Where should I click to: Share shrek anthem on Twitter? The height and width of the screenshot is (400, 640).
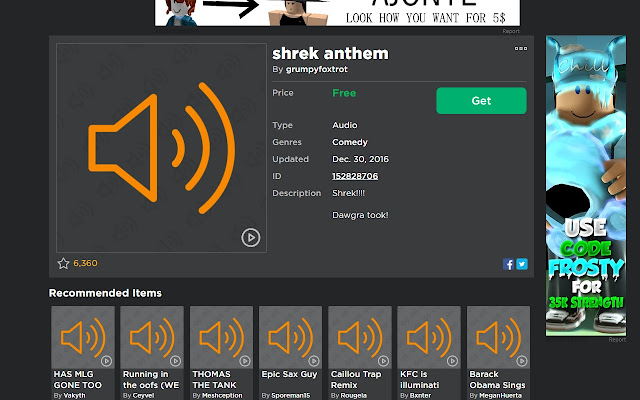pyautogui.click(x=522, y=264)
